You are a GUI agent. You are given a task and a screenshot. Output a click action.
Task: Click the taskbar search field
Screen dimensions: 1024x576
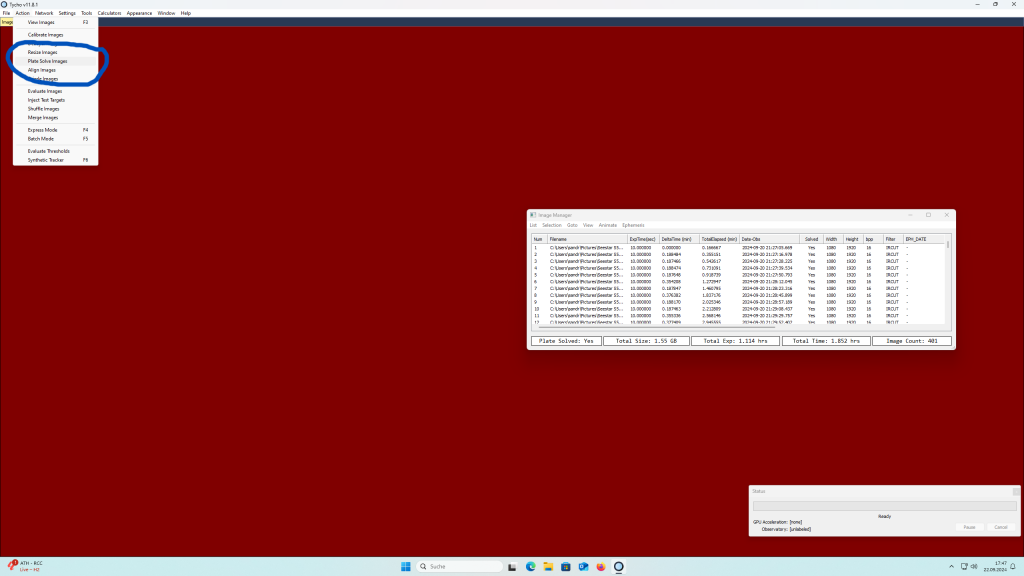tap(458, 566)
